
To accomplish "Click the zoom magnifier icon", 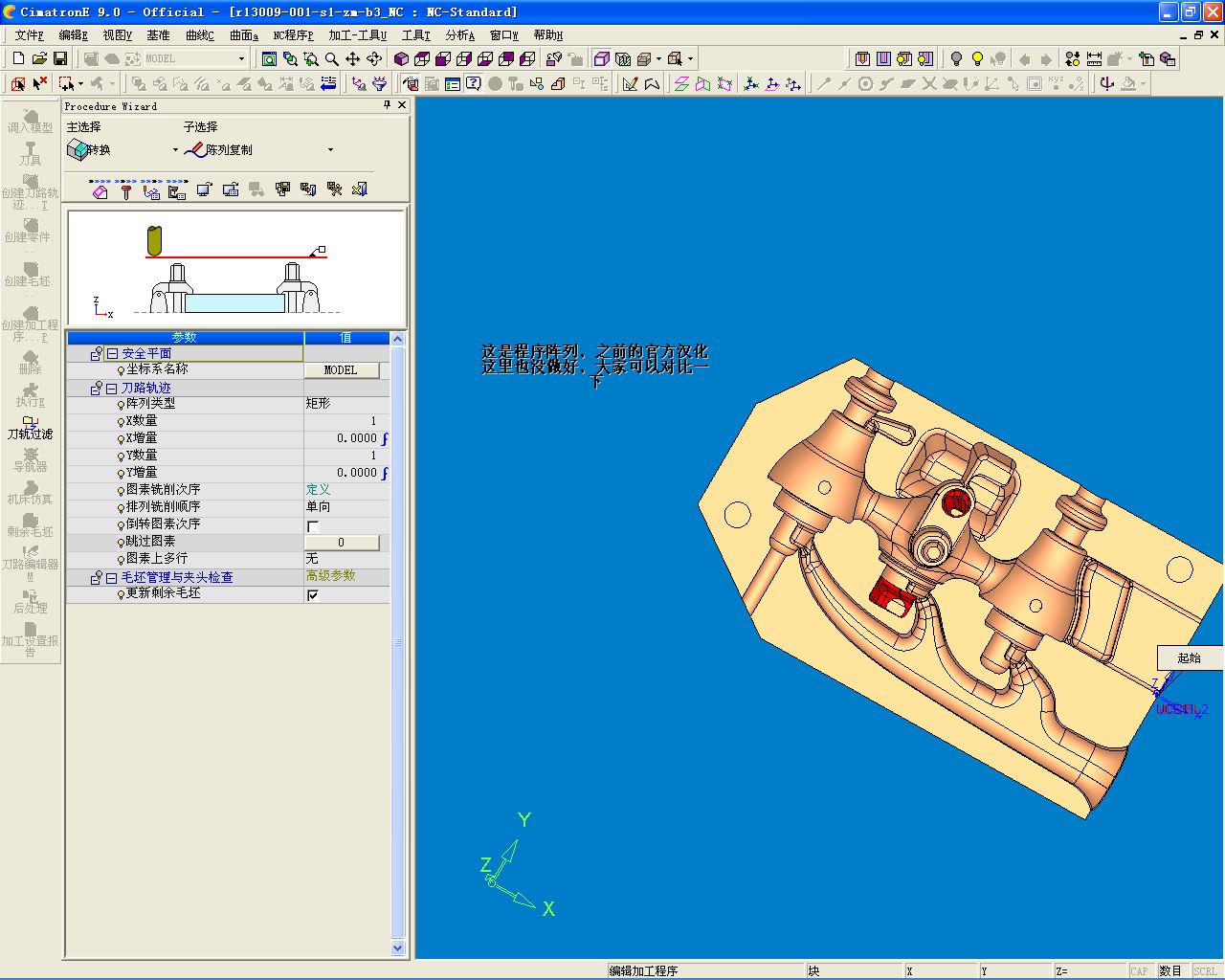I will [332, 59].
